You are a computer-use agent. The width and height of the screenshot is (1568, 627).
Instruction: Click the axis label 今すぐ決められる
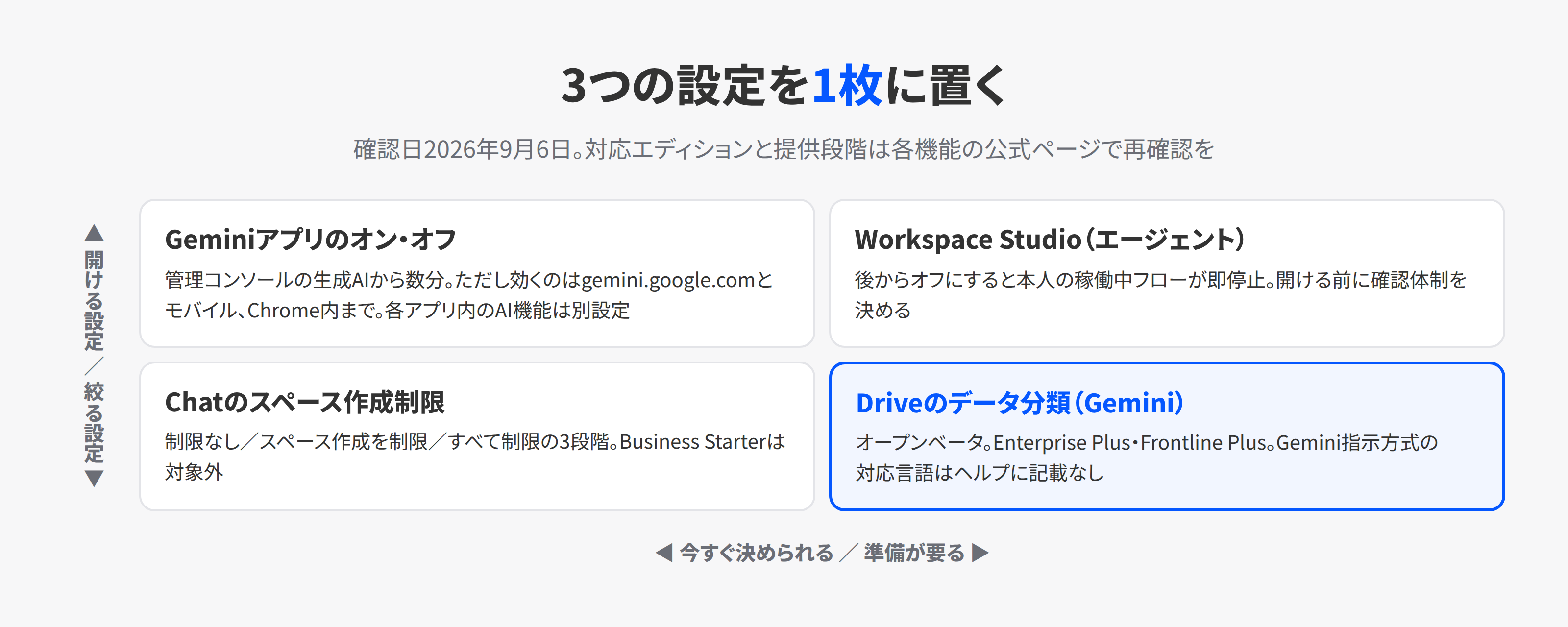point(757,553)
